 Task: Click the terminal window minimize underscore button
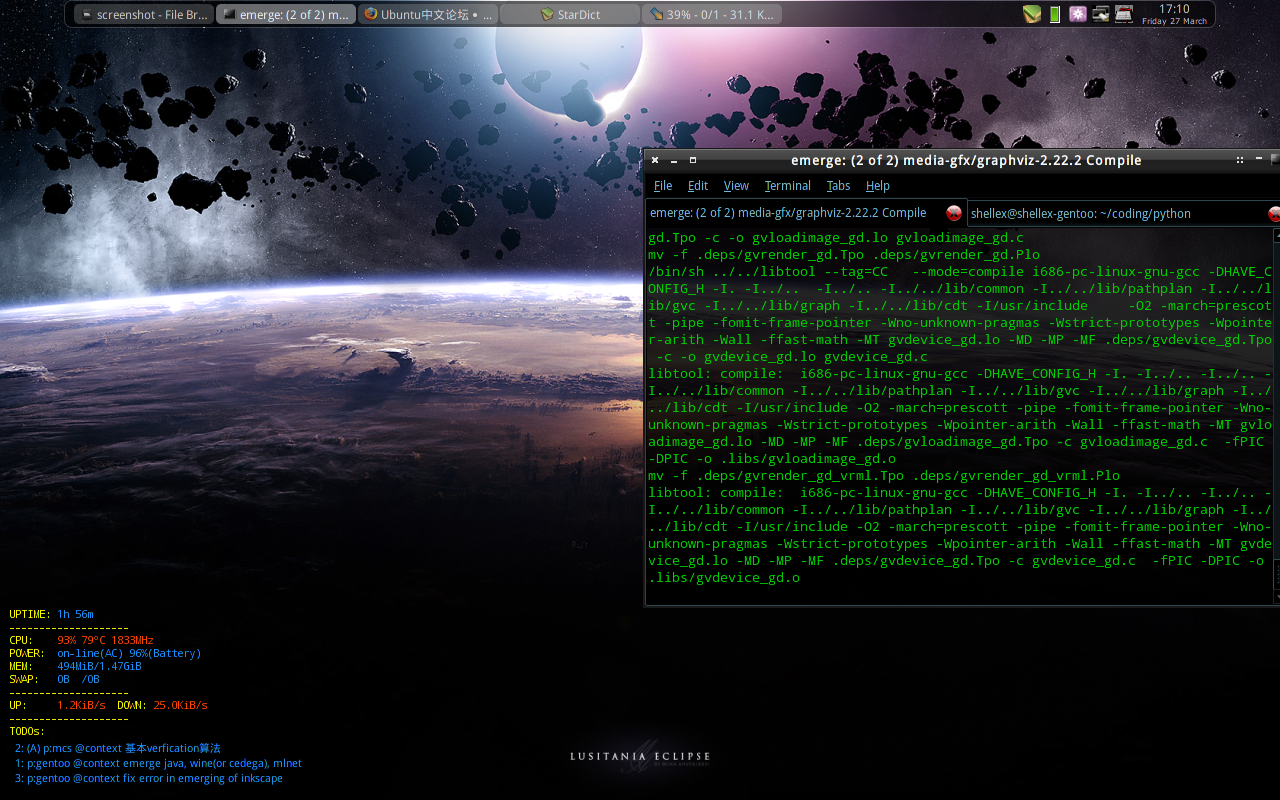(674, 160)
